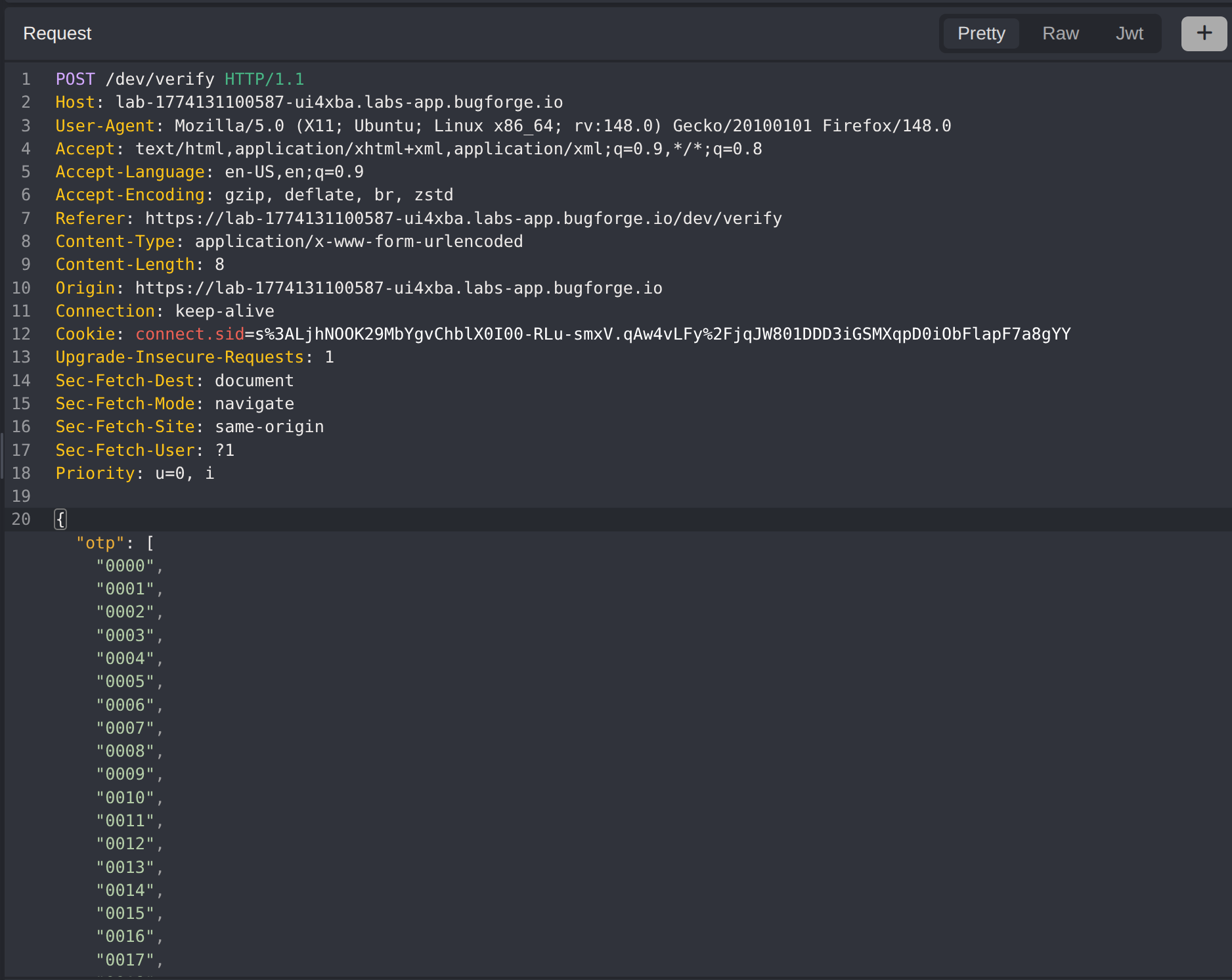The image size is (1232, 980).
Task: Switch to the Raw view tab
Action: (x=1060, y=33)
